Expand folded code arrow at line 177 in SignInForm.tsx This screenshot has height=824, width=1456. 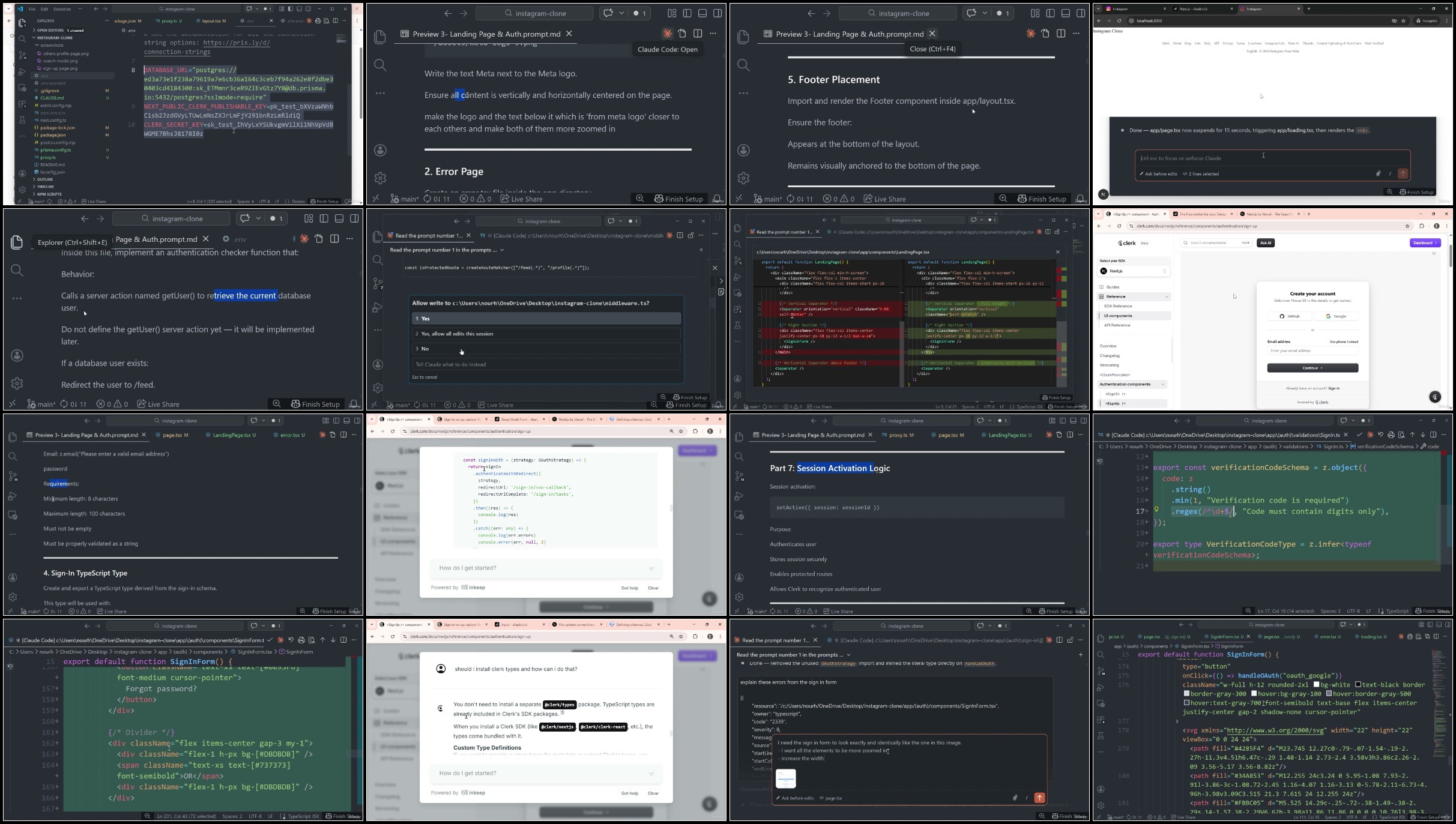(1177, 721)
